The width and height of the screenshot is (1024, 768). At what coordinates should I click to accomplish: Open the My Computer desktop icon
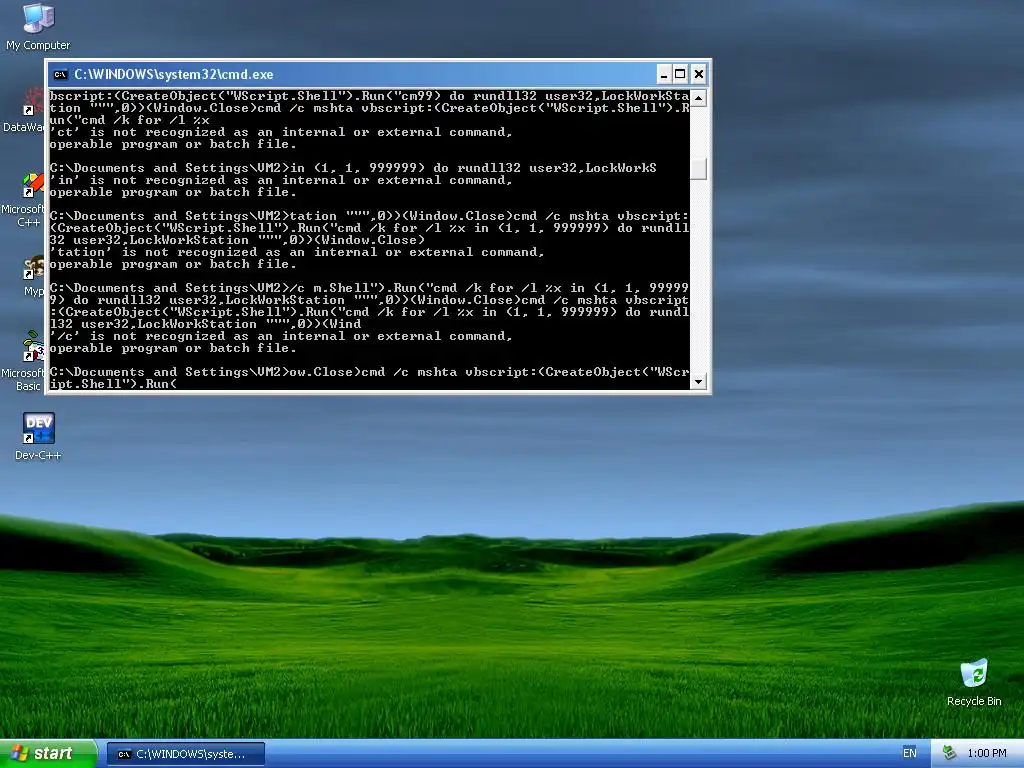tap(38, 27)
